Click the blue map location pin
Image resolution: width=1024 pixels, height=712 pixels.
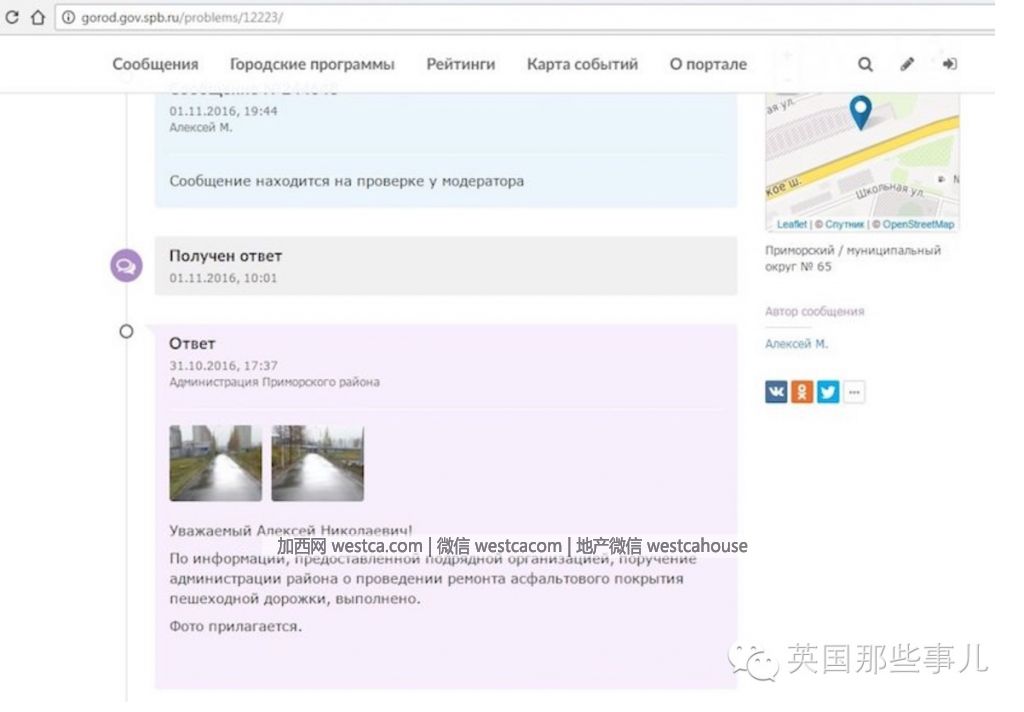[x=860, y=112]
